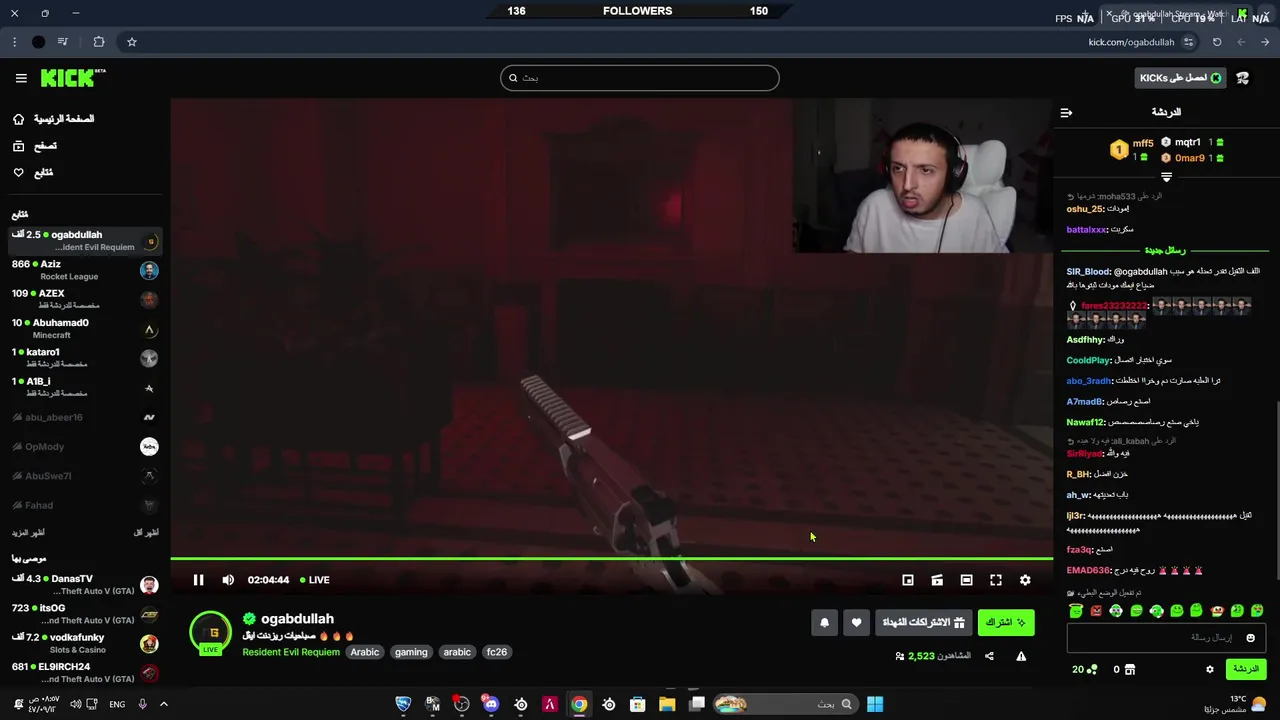Open emoji picker in chat input
Image resolution: width=1280 pixels, height=720 pixels.
[x=1250, y=638]
